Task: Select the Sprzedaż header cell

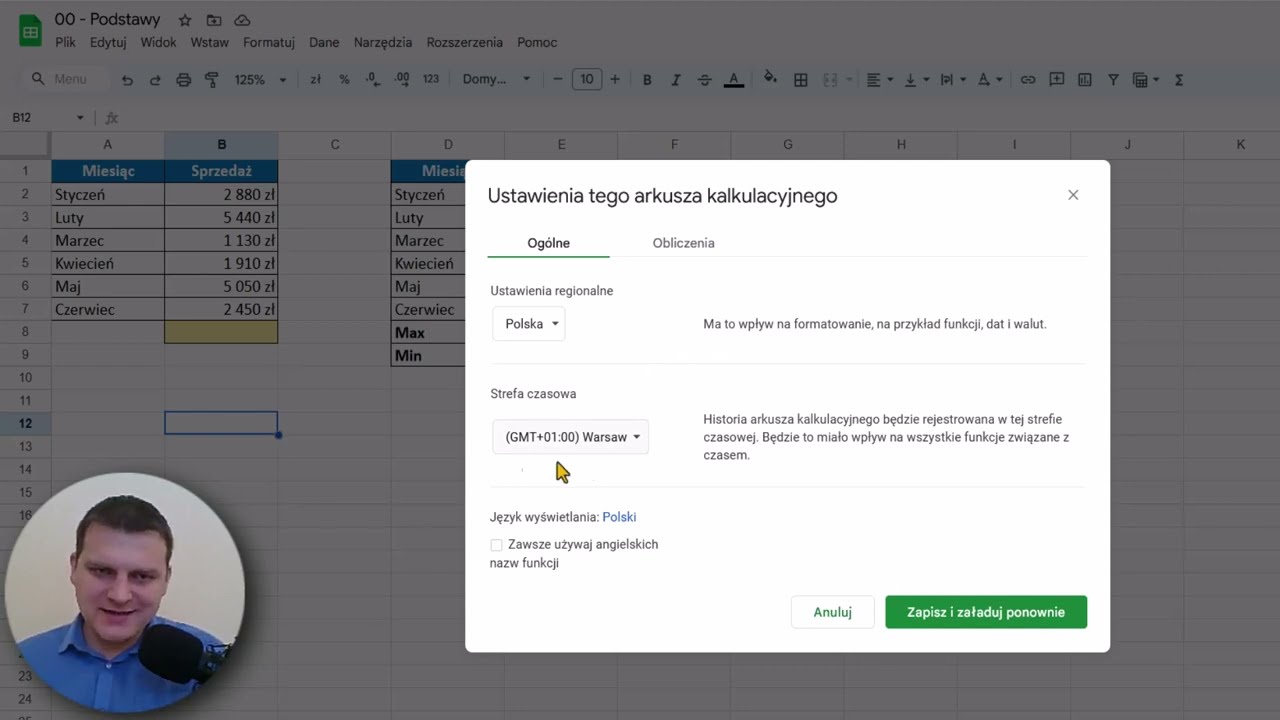Action: (221, 171)
